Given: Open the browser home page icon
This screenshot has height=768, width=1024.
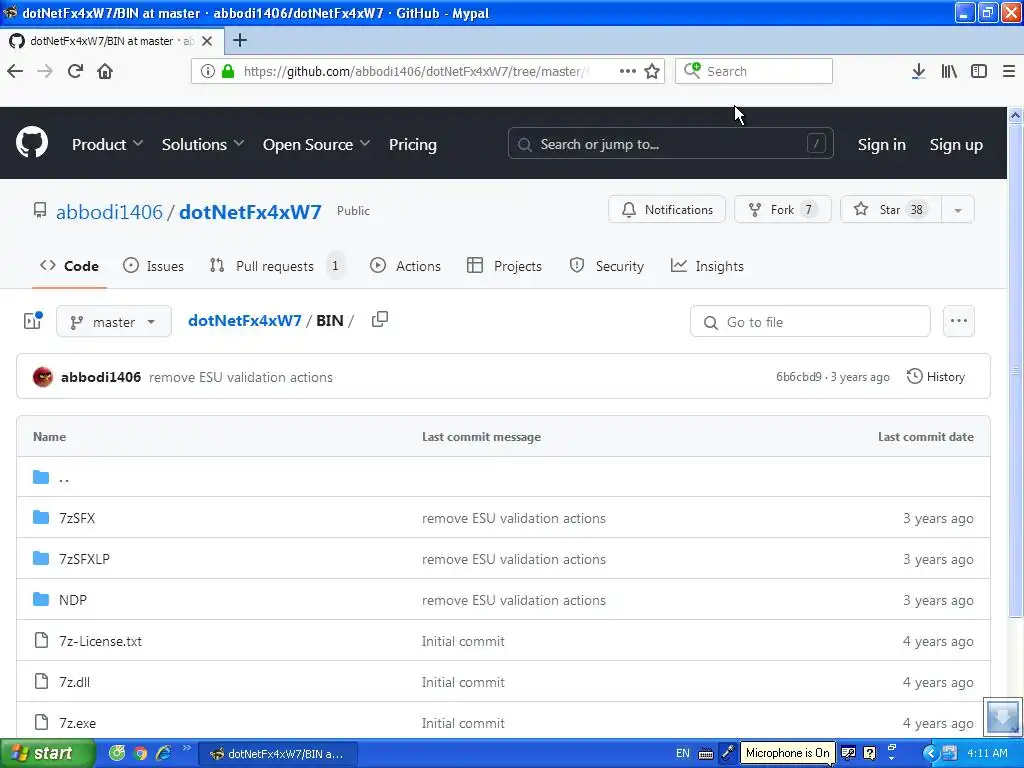Looking at the screenshot, I should click(x=105, y=71).
